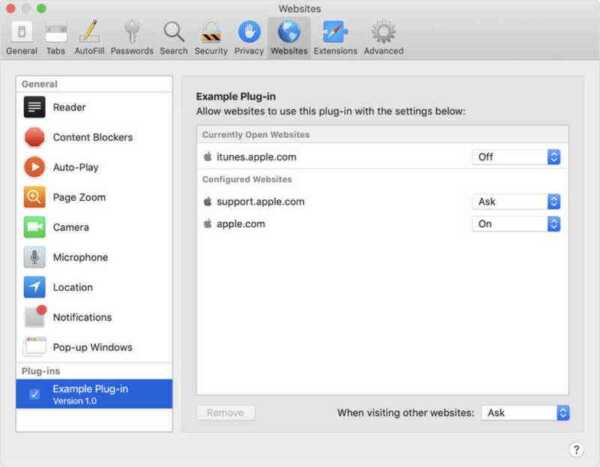Open Camera permissions in sidebar

tap(70, 227)
